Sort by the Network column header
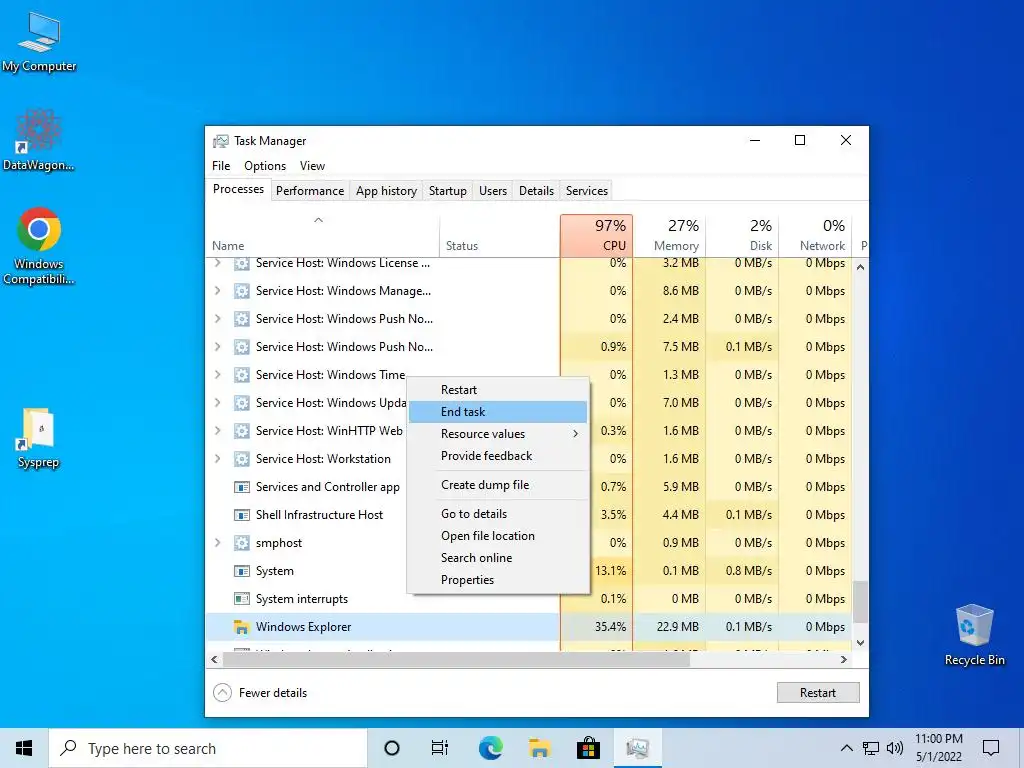Image resolution: width=1024 pixels, height=768 pixels. click(816, 235)
